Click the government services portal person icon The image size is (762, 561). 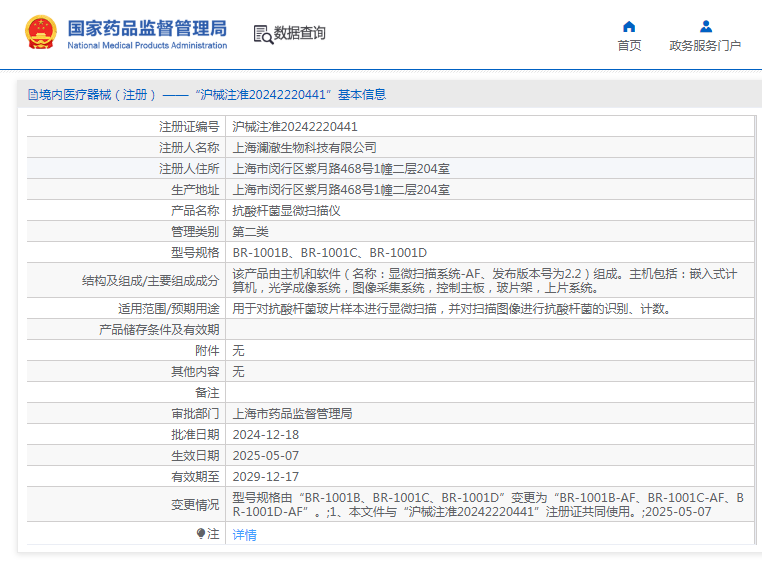click(x=706, y=26)
